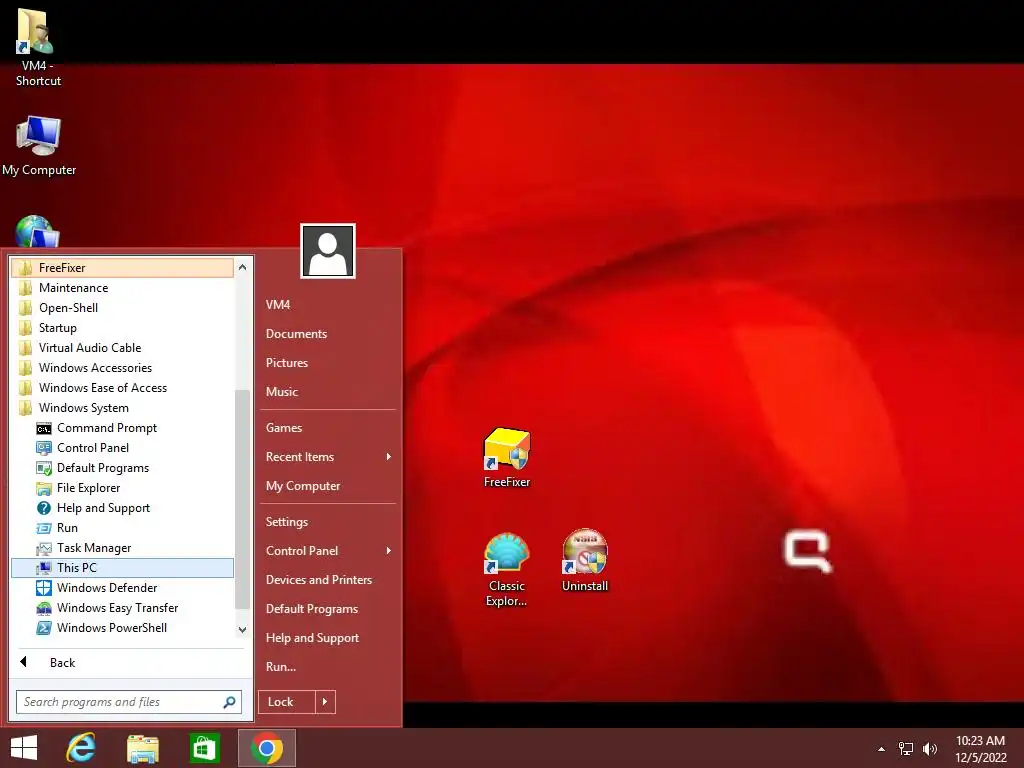Open the Open-Shell folder
Image resolution: width=1024 pixels, height=768 pixels.
point(122,308)
